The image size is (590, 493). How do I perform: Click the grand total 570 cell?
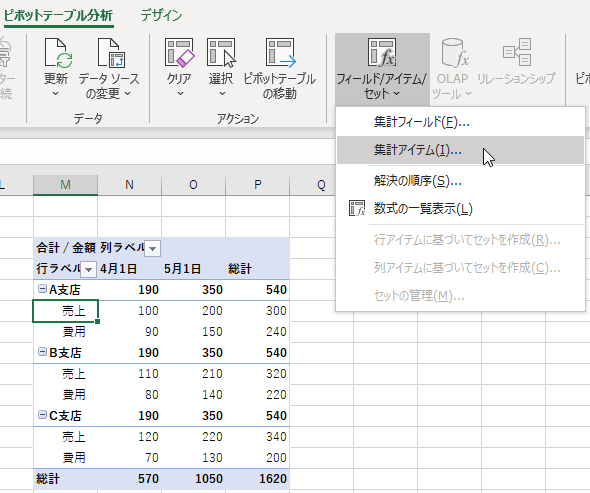click(129, 479)
